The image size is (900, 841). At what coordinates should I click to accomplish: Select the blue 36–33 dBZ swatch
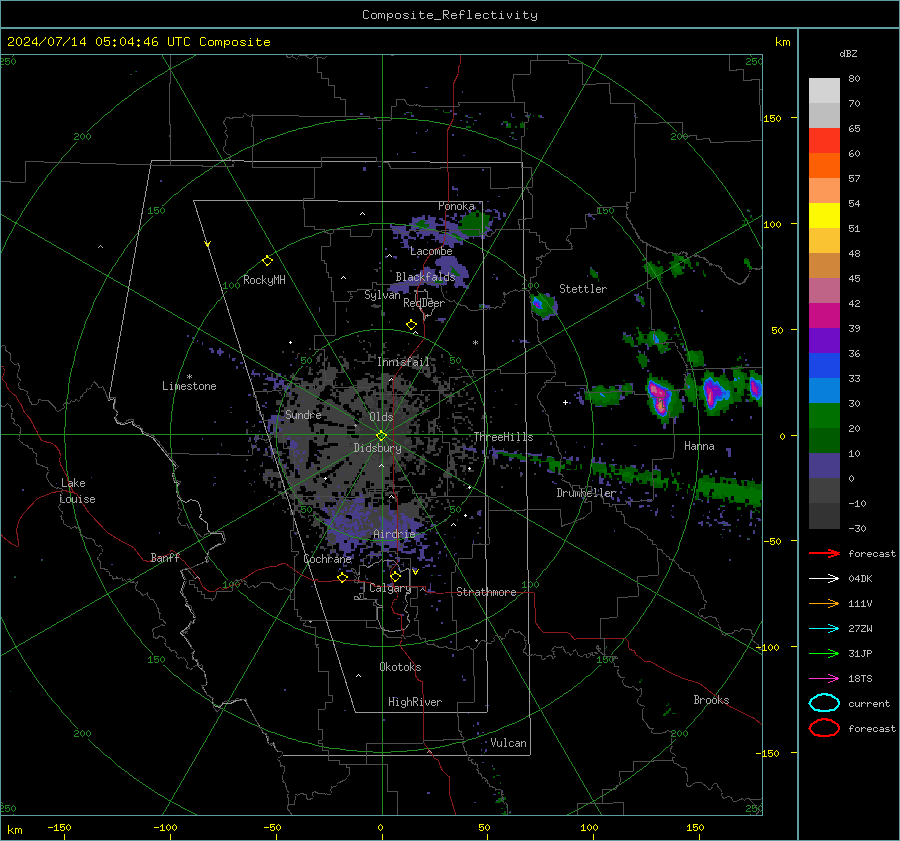(824, 366)
